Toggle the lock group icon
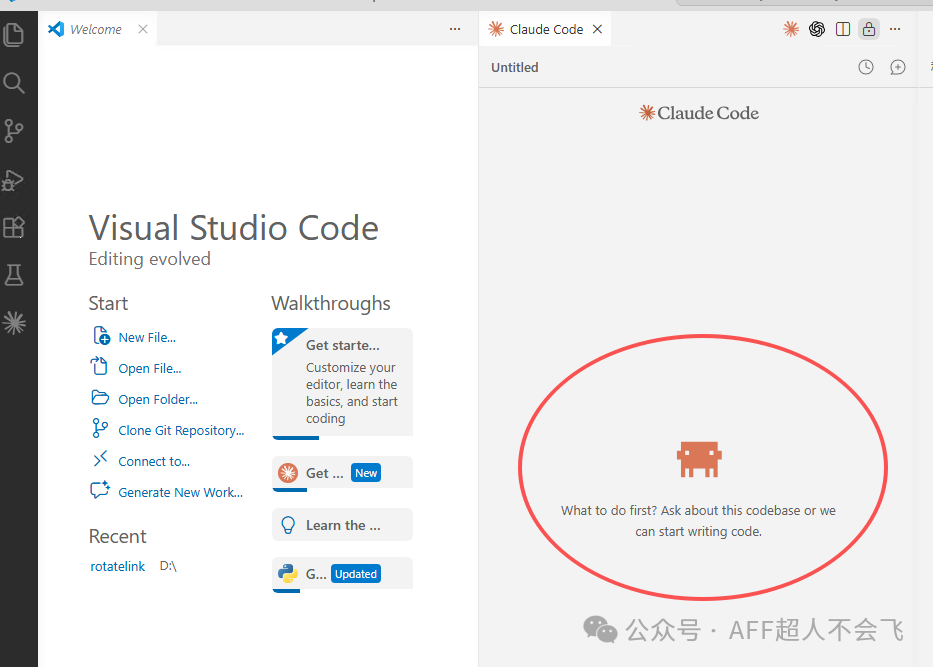The image size is (933, 667). (869, 29)
